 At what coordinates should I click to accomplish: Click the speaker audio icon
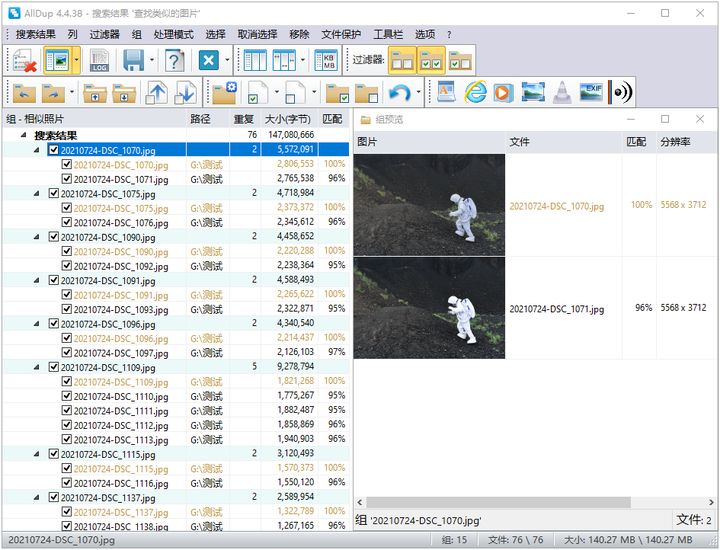coord(622,93)
